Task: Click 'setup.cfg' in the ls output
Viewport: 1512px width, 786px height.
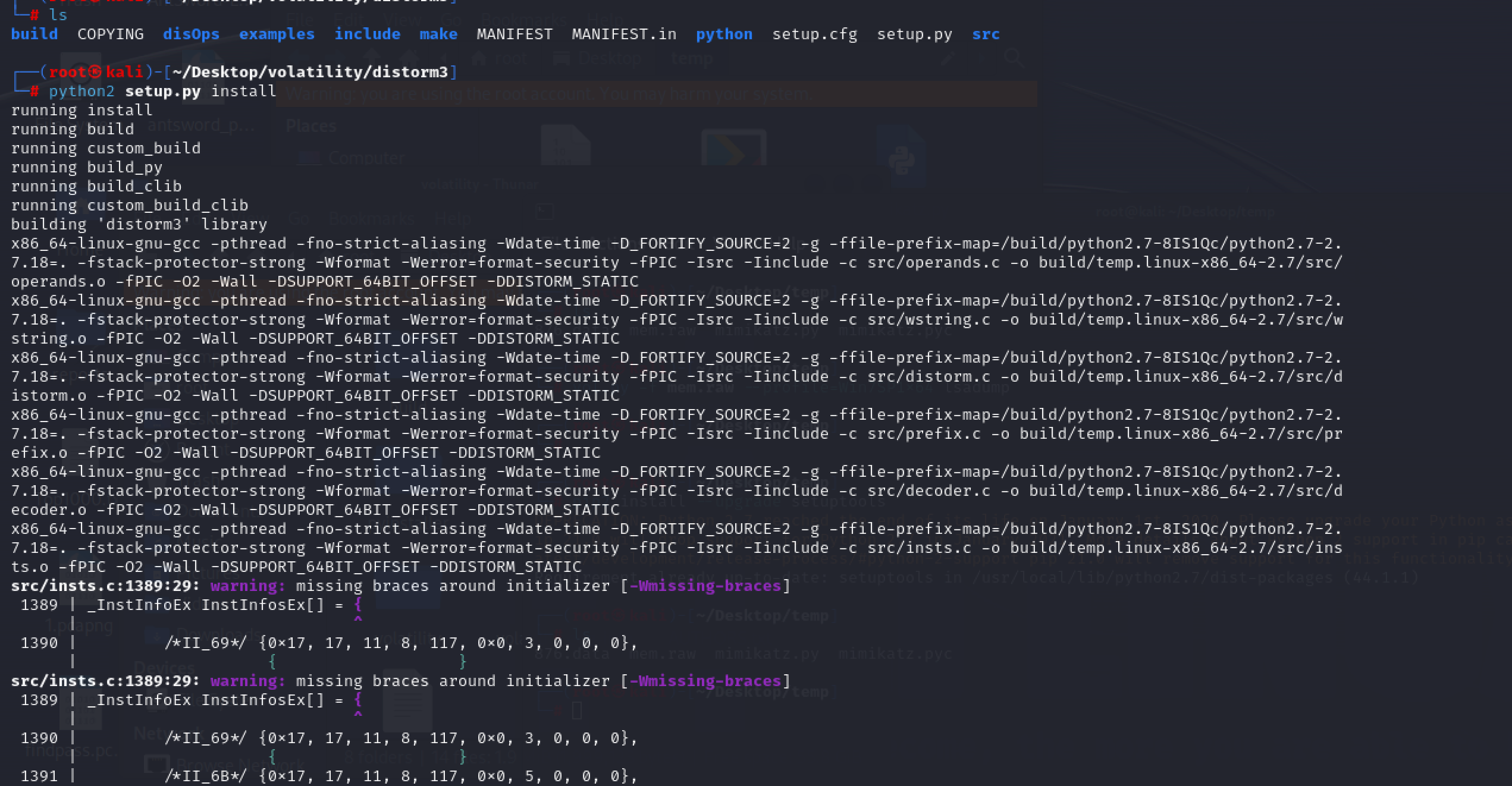Action: coord(814,34)
